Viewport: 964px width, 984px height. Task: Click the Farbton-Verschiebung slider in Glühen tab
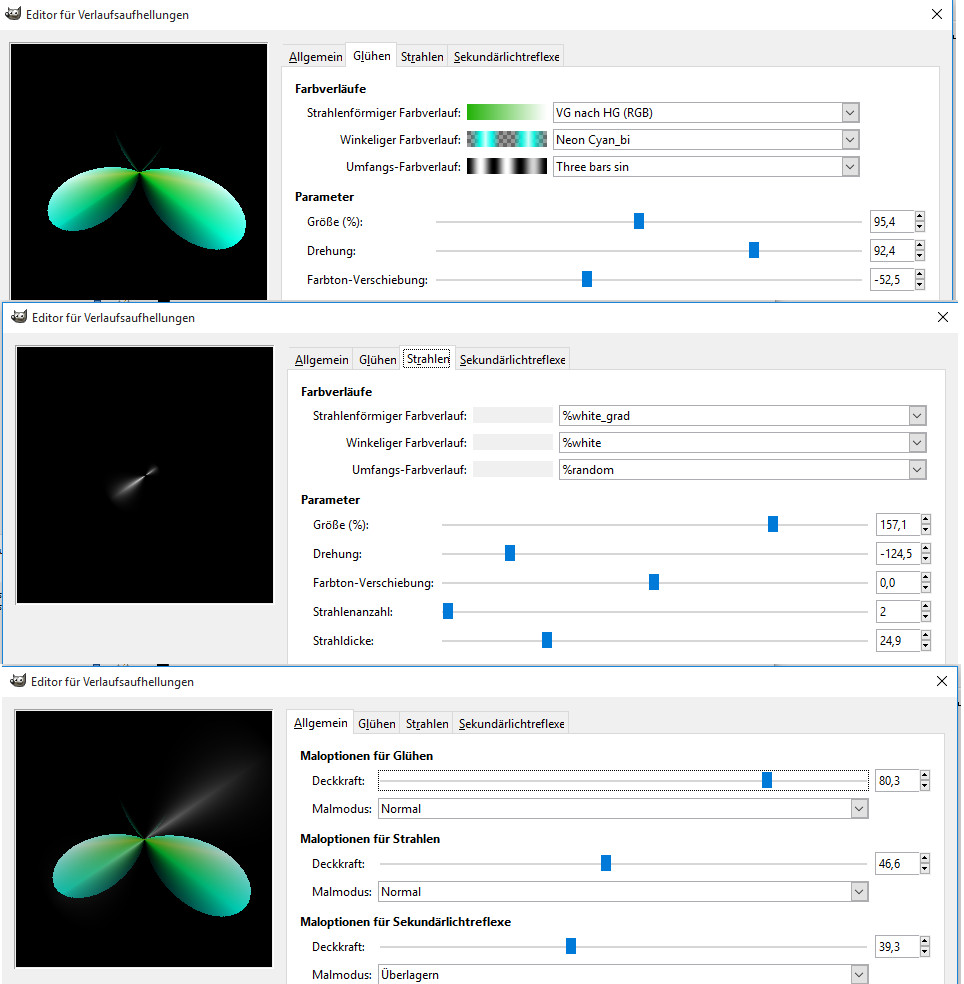point(587,279)
